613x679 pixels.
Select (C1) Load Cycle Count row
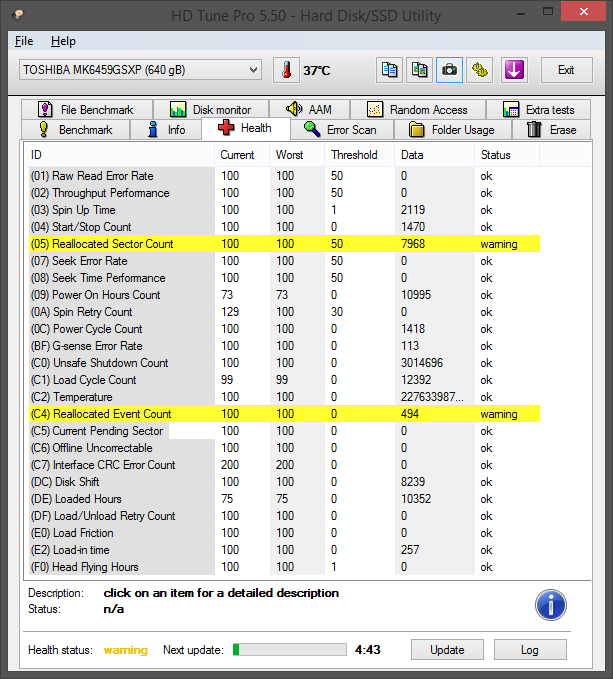(x=284, y=380)
